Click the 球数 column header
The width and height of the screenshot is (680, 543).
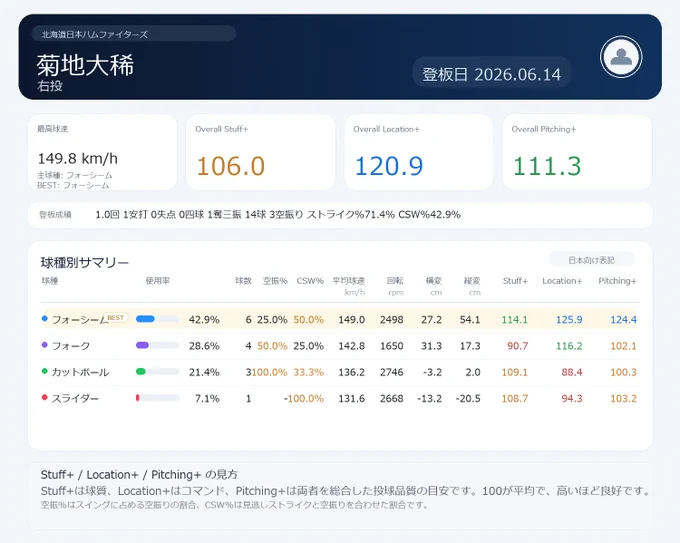[243, 281]
